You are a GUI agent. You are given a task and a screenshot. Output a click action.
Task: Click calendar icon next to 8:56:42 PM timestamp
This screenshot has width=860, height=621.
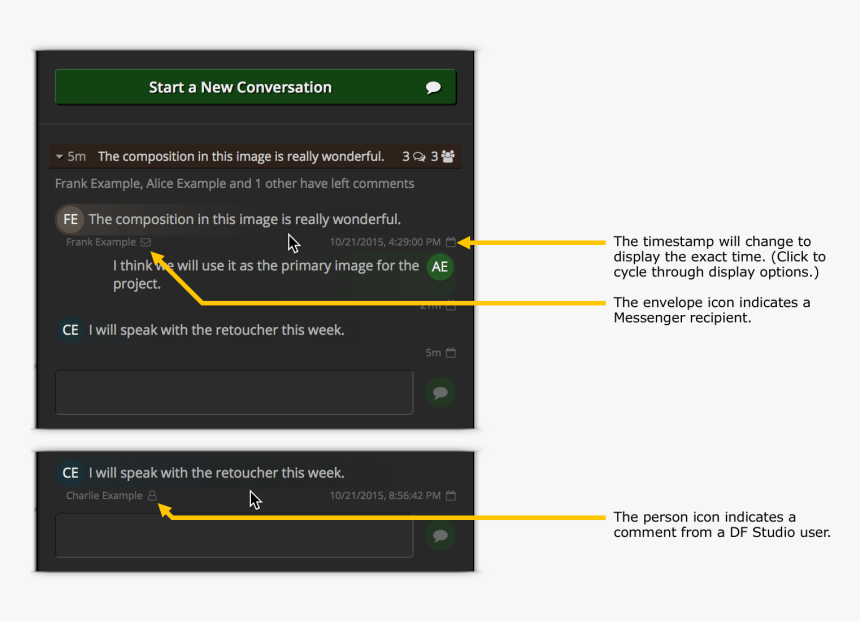[x=451, y=495]
